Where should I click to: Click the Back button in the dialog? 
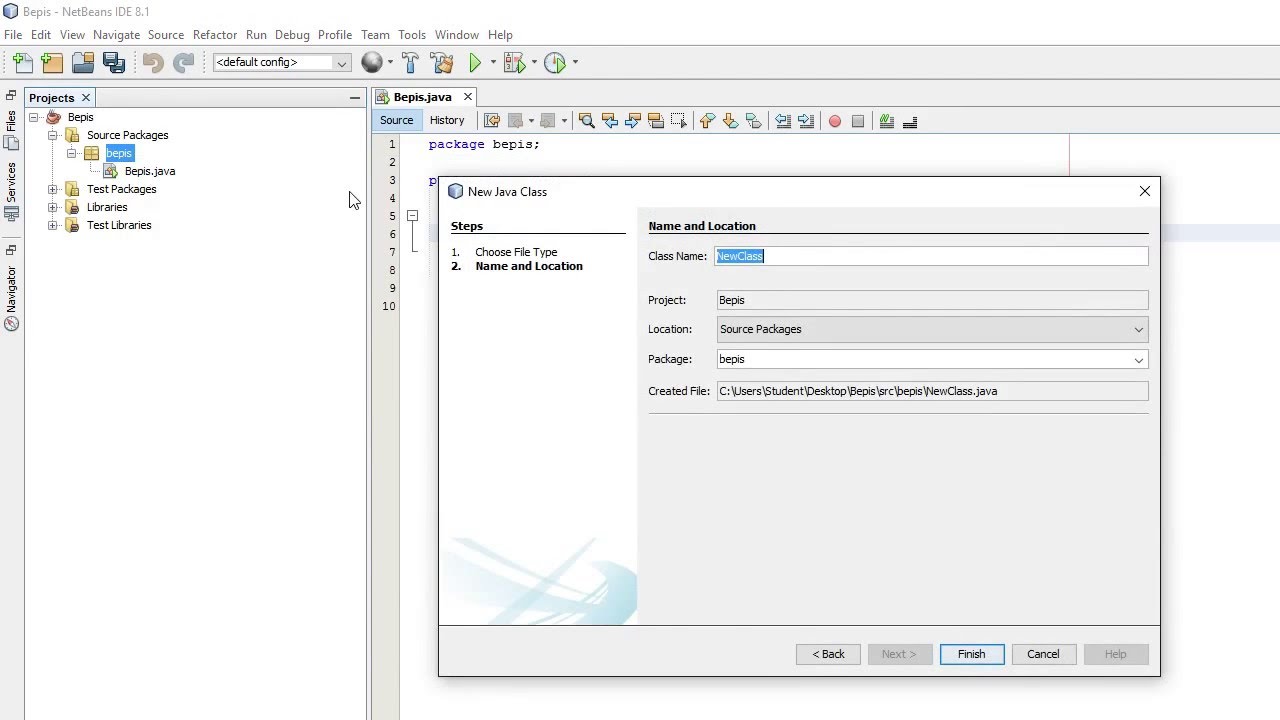[828, 654]
